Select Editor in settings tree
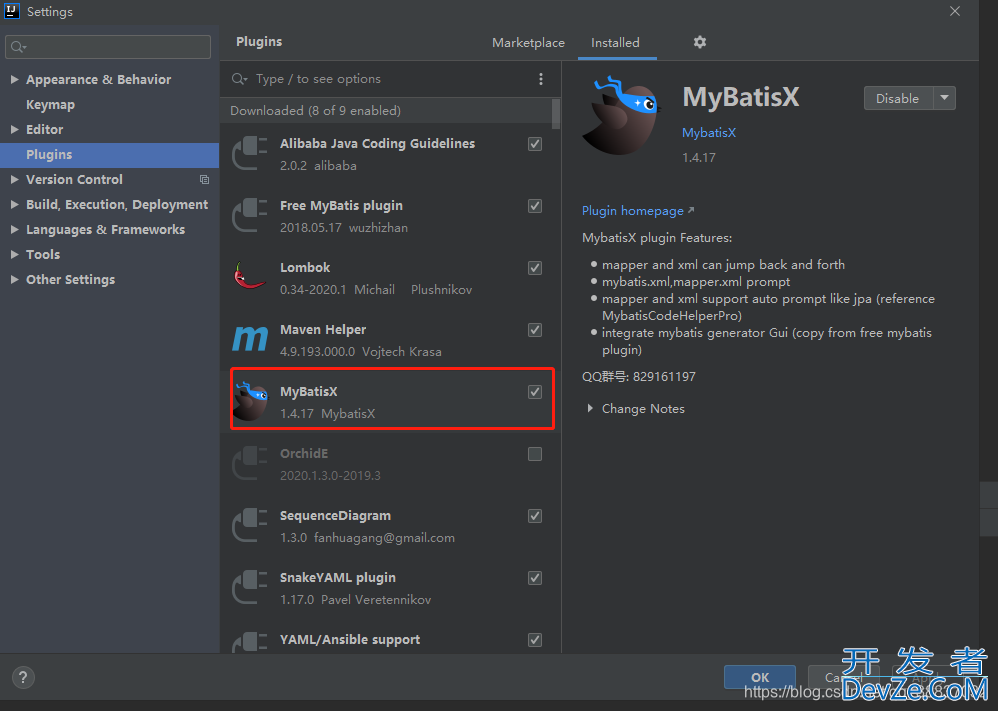This screenshot has height=711, width=998. 45,129
